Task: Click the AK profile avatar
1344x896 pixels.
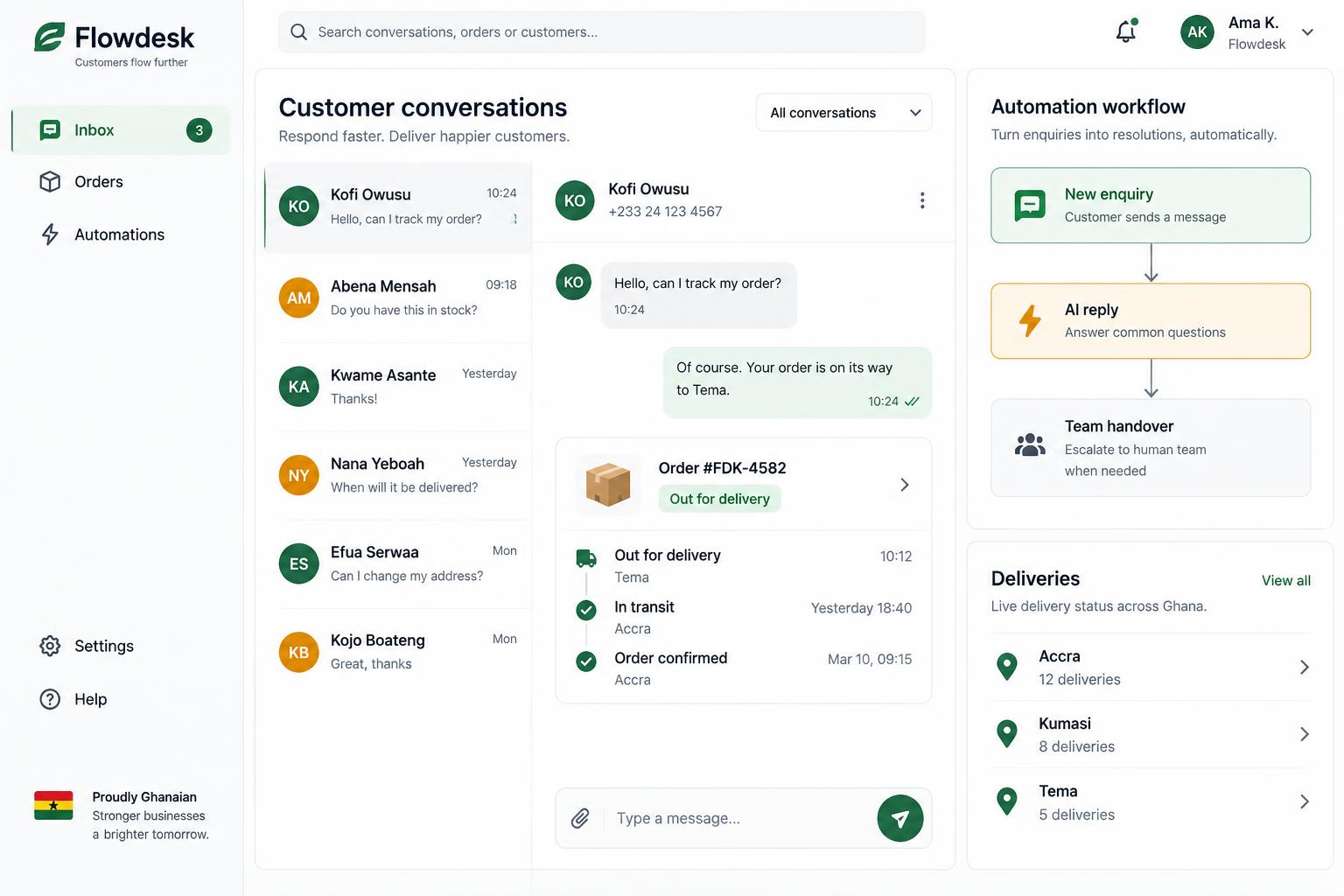Action: [x=1197, y=32]
